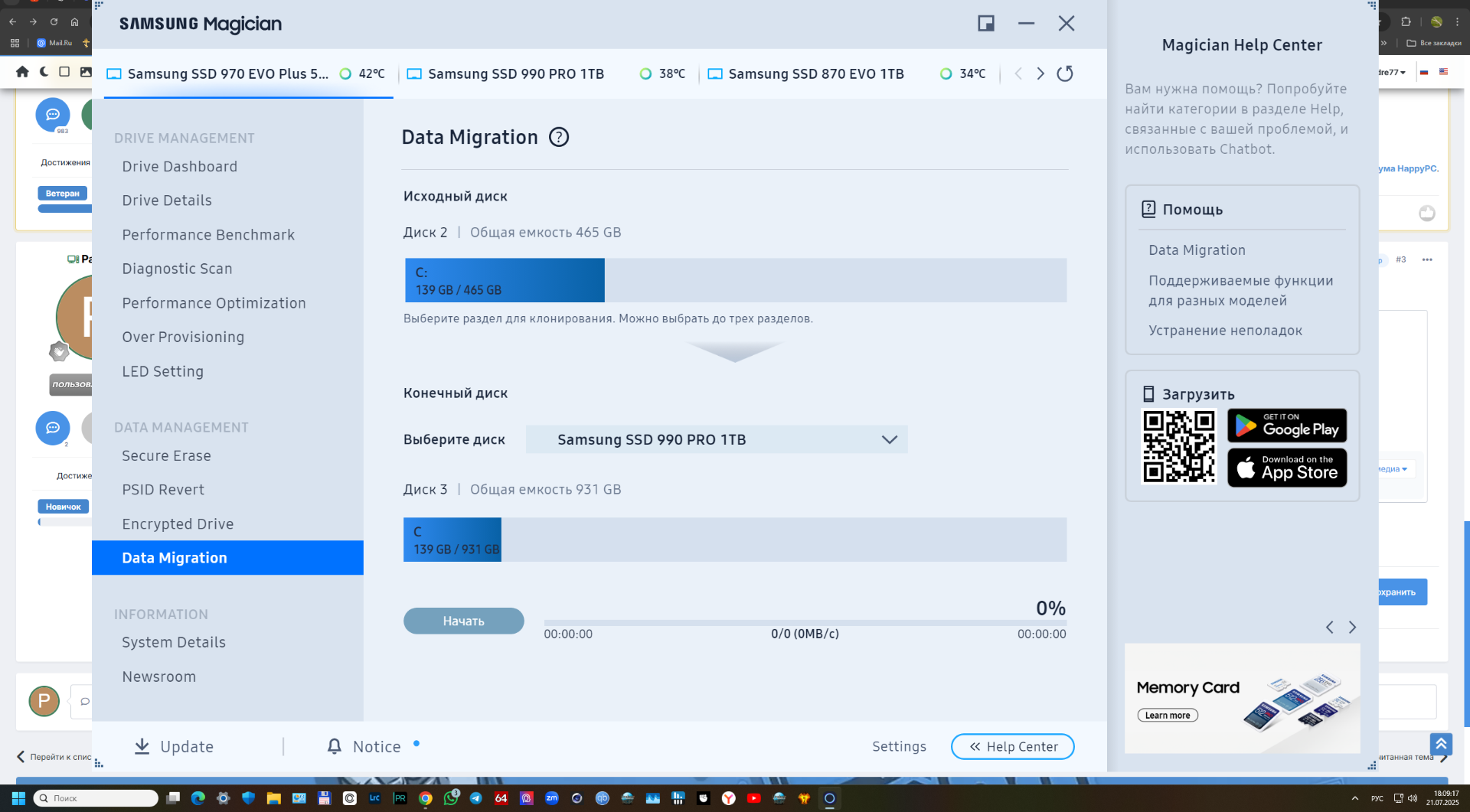Viewport: 1470px width, 812px height.
Task: Click the scroll-to-top double arrow button in browser
Action: [x=1441, y=744]
